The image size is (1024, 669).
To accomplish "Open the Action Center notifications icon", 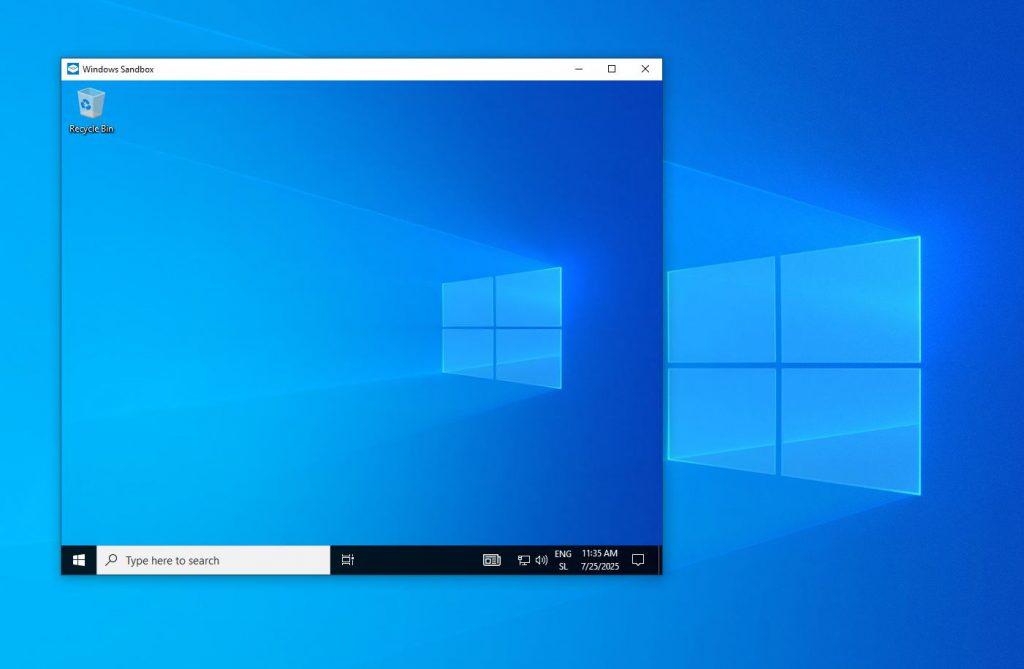I will point(638,560).
